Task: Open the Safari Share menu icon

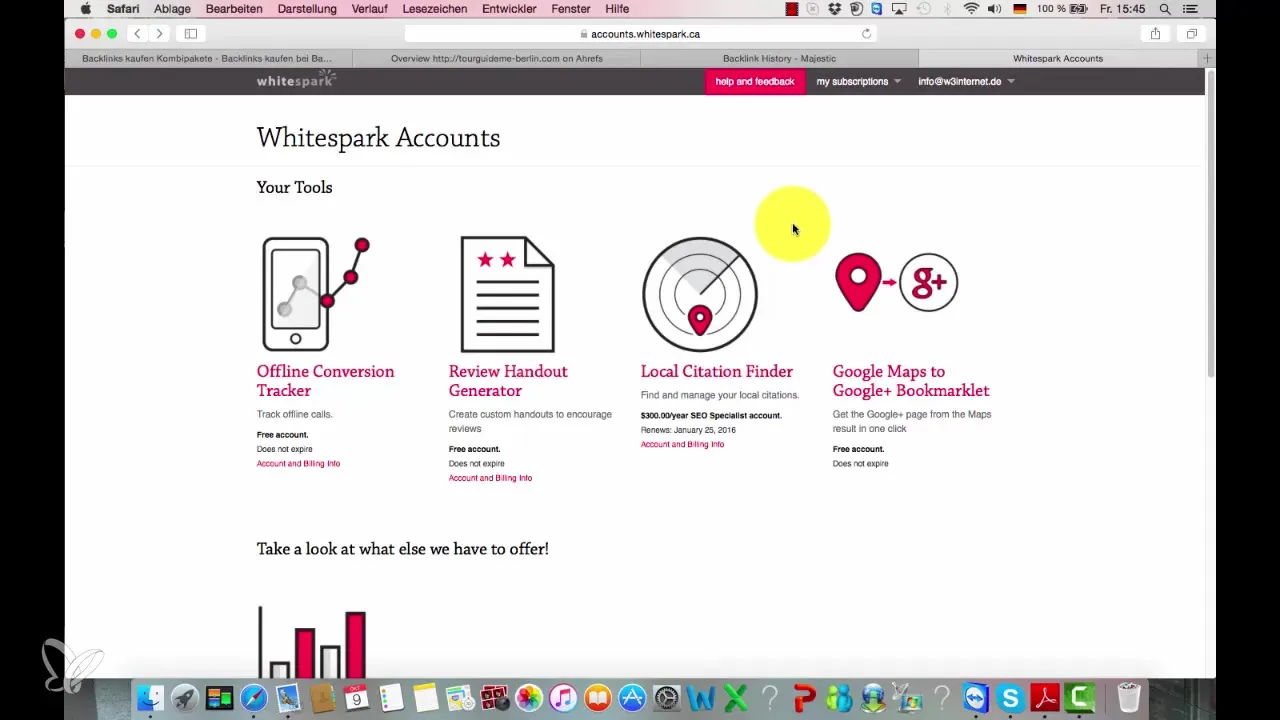Action: pyautogui.click(x=1155, y=34)
